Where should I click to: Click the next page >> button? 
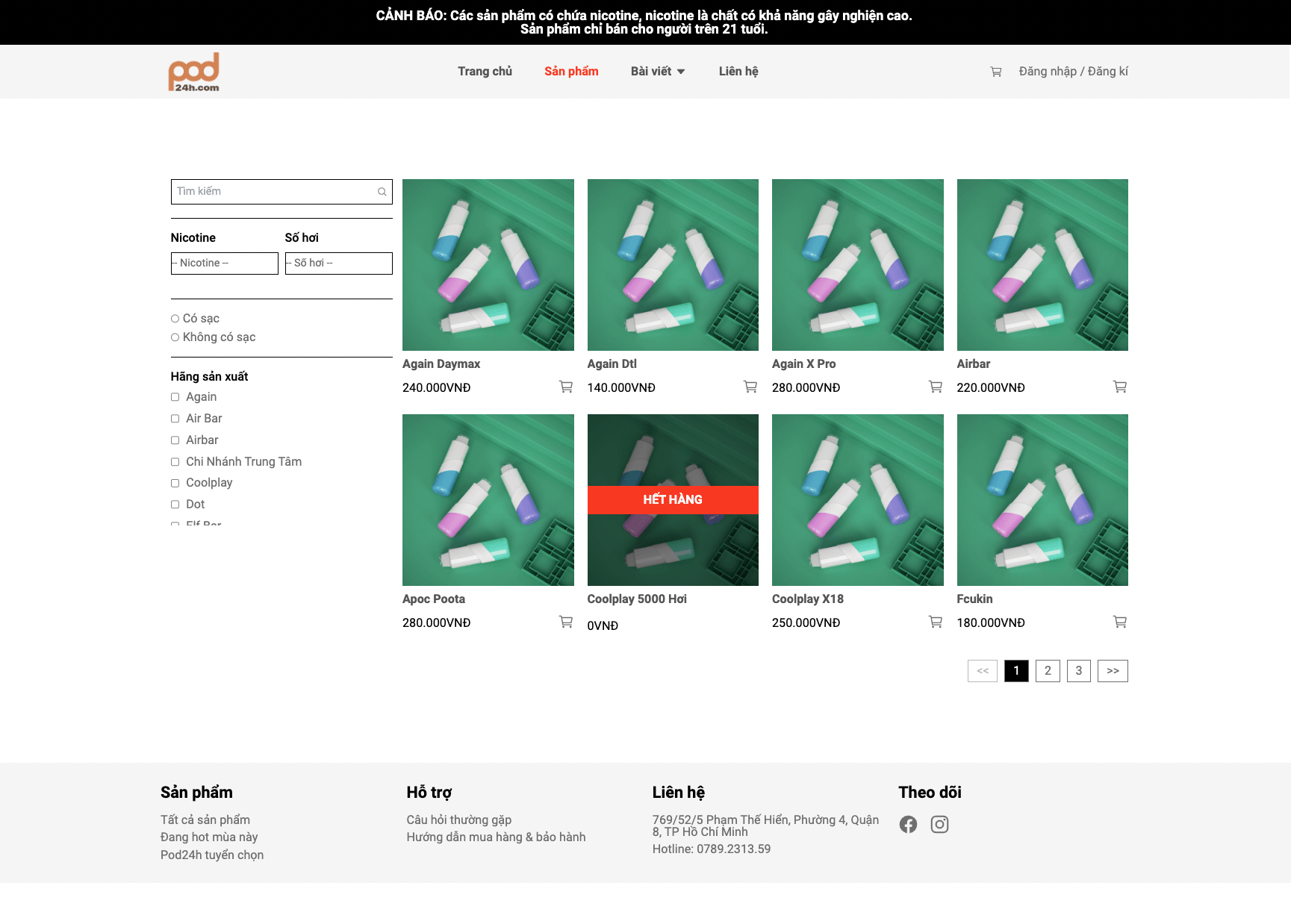pyautogui.click(x=1113, y=671)
